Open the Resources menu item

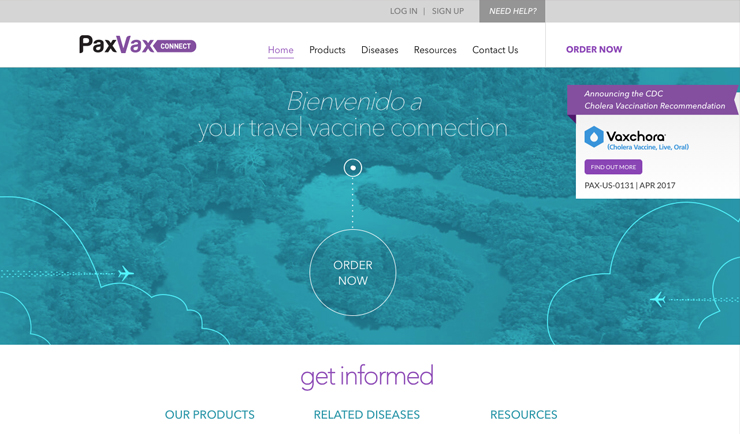tap(435, 50)
